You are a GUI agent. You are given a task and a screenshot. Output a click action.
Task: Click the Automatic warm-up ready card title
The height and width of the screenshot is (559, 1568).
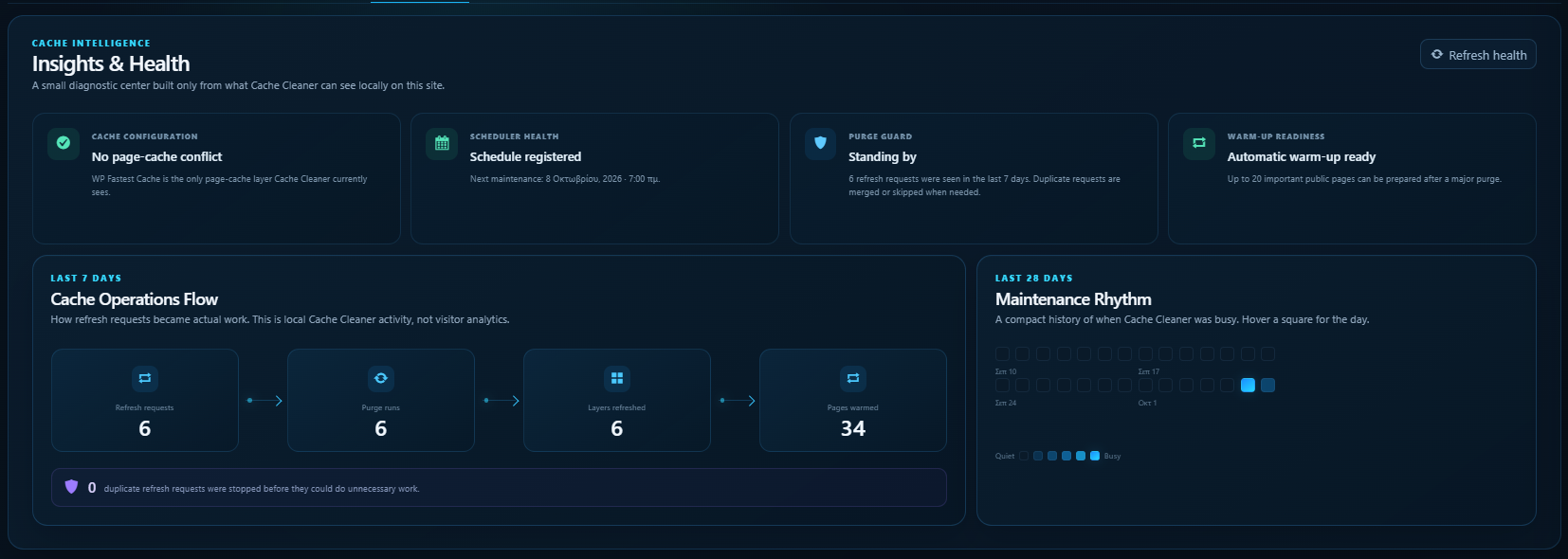pos(1302,157)
